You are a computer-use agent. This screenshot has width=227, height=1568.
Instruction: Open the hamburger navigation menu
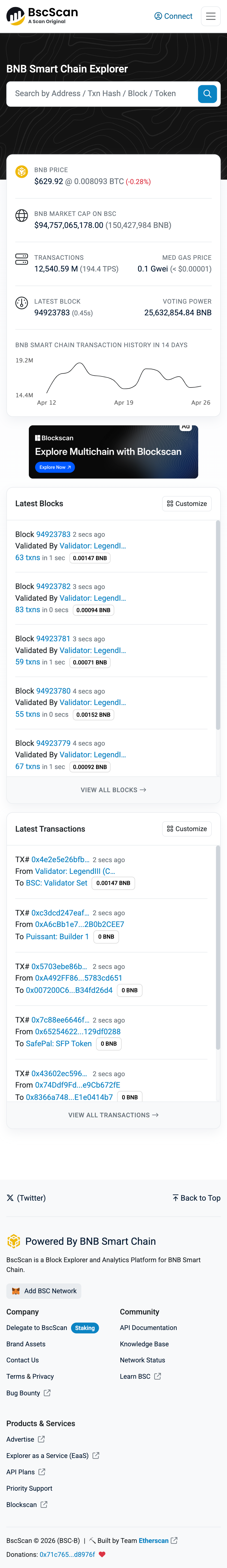211,16
